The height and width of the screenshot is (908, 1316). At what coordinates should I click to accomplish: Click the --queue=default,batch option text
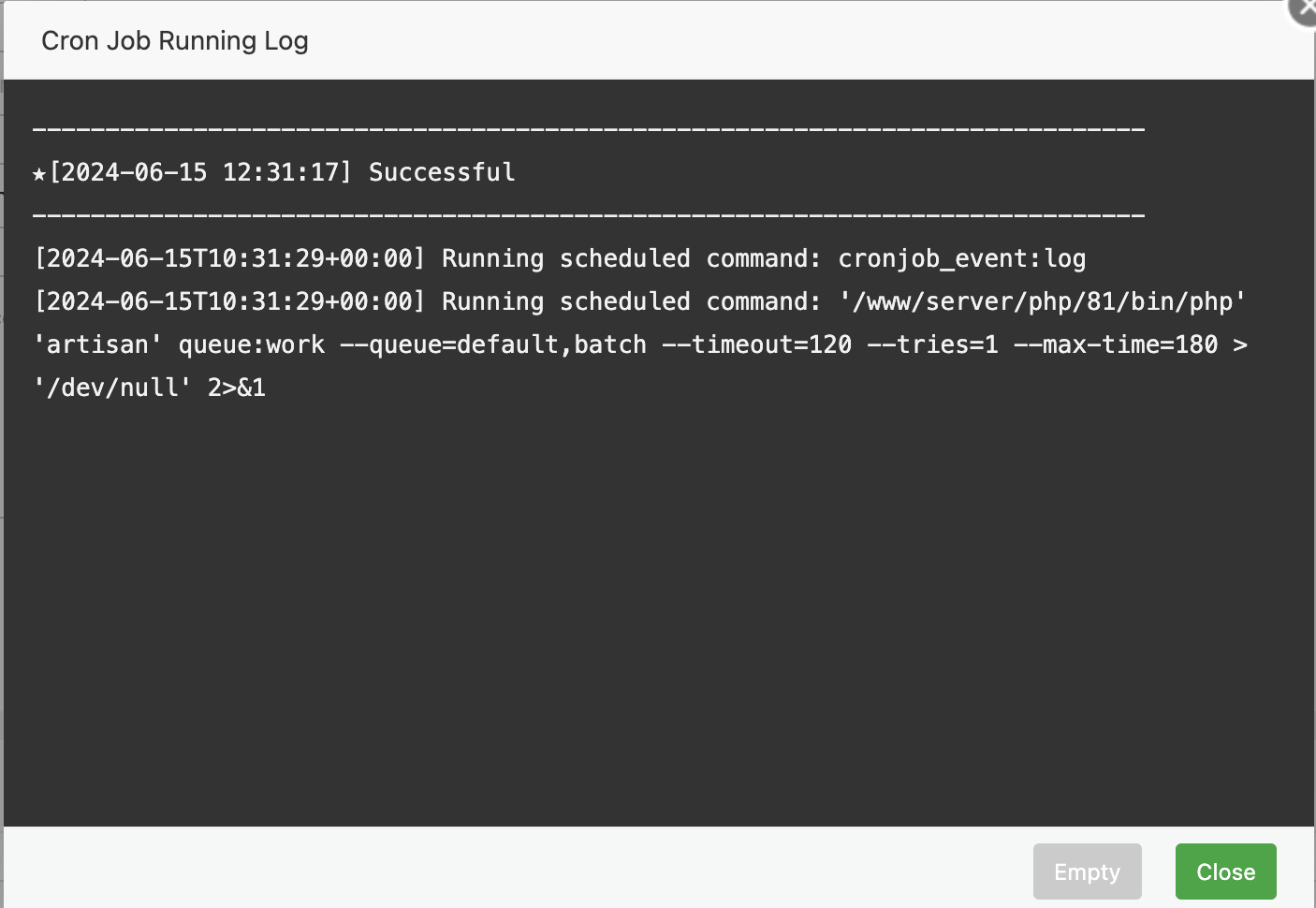(492, 344)
